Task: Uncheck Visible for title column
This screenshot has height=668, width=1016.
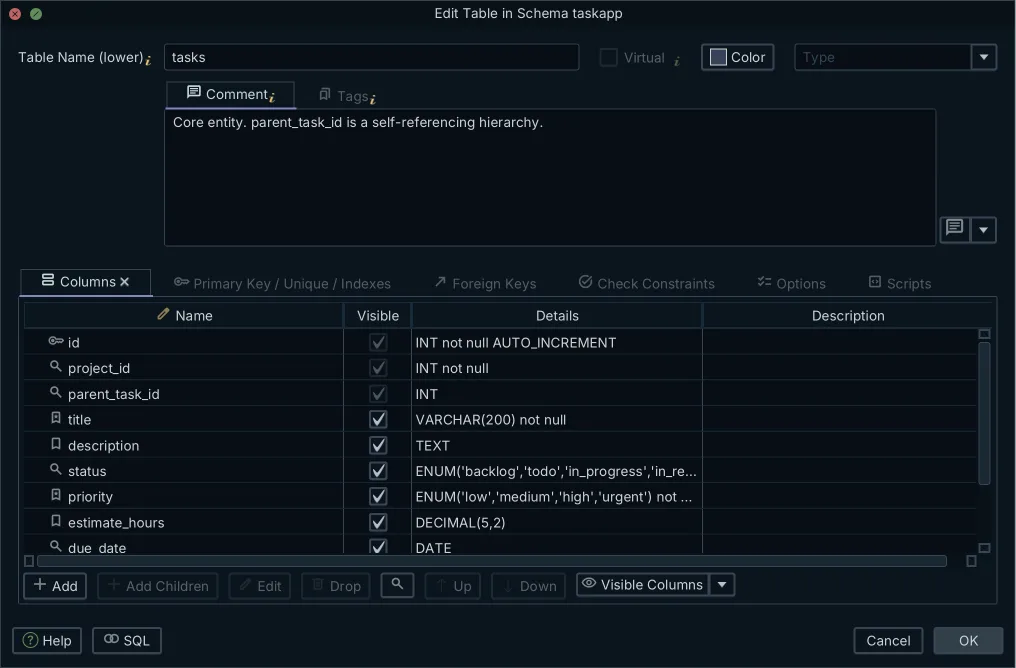Action: click(x=378, y=419)
